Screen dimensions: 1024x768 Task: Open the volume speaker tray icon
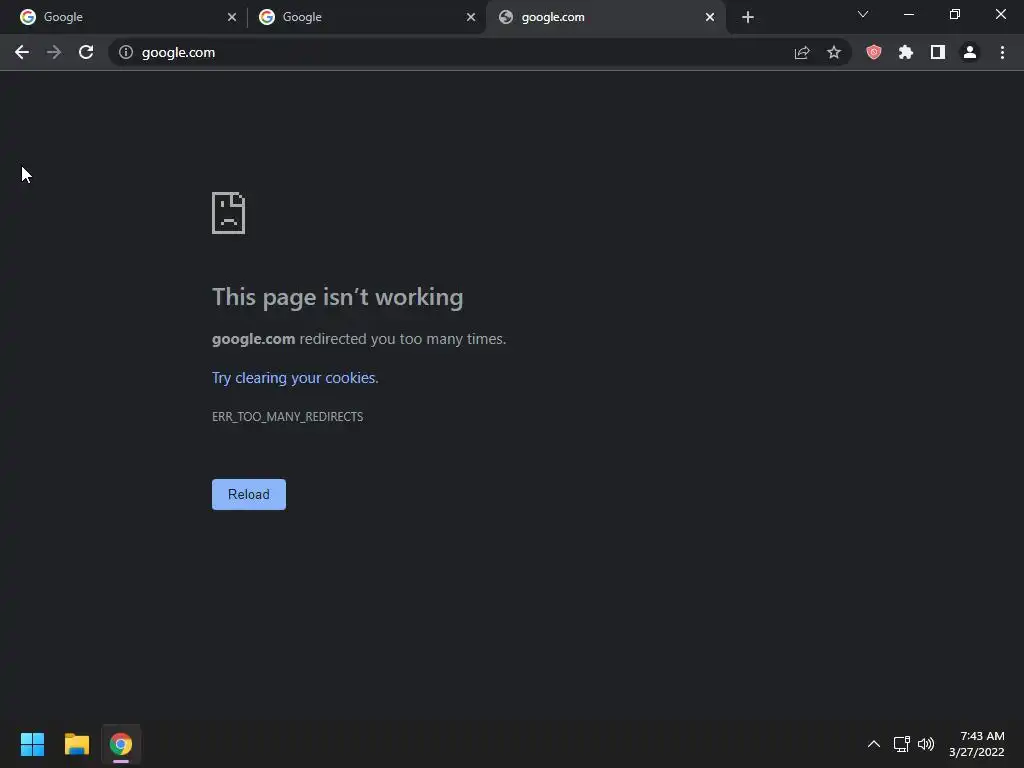coord(926,744)
